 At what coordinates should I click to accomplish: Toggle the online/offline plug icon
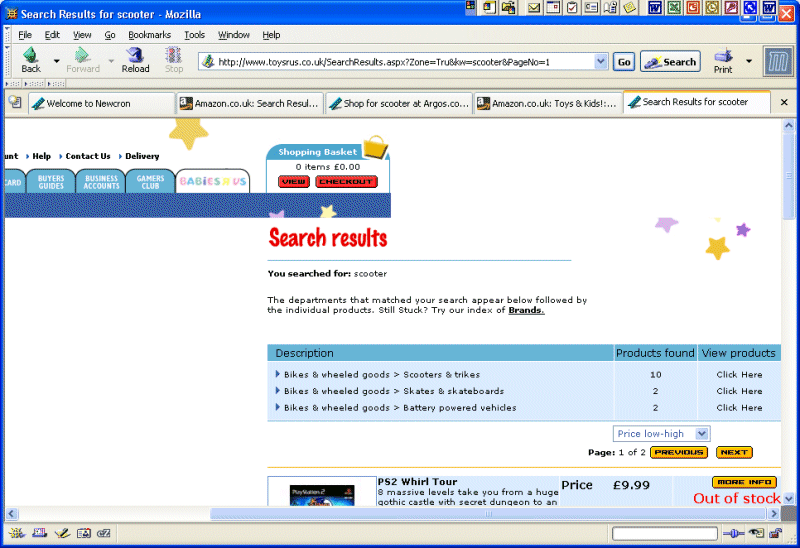click(733, 534)
